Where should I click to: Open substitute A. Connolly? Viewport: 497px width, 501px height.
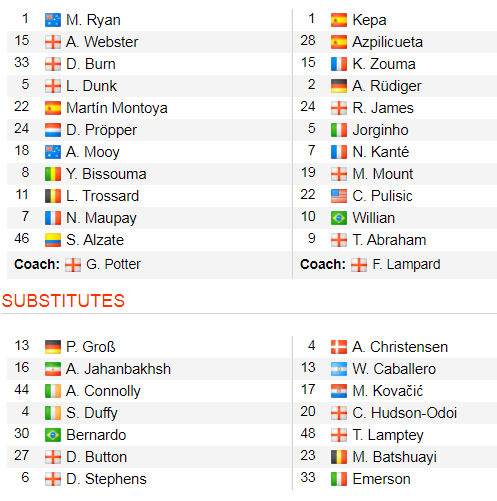pyautogui.click(x=103, y=391)
